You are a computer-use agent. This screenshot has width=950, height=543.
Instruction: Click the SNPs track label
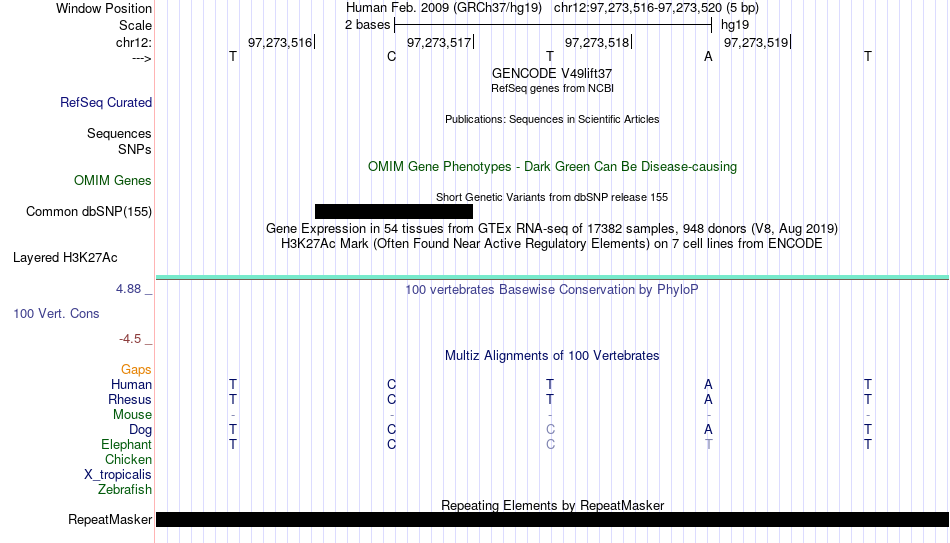(x=135, y=149)
